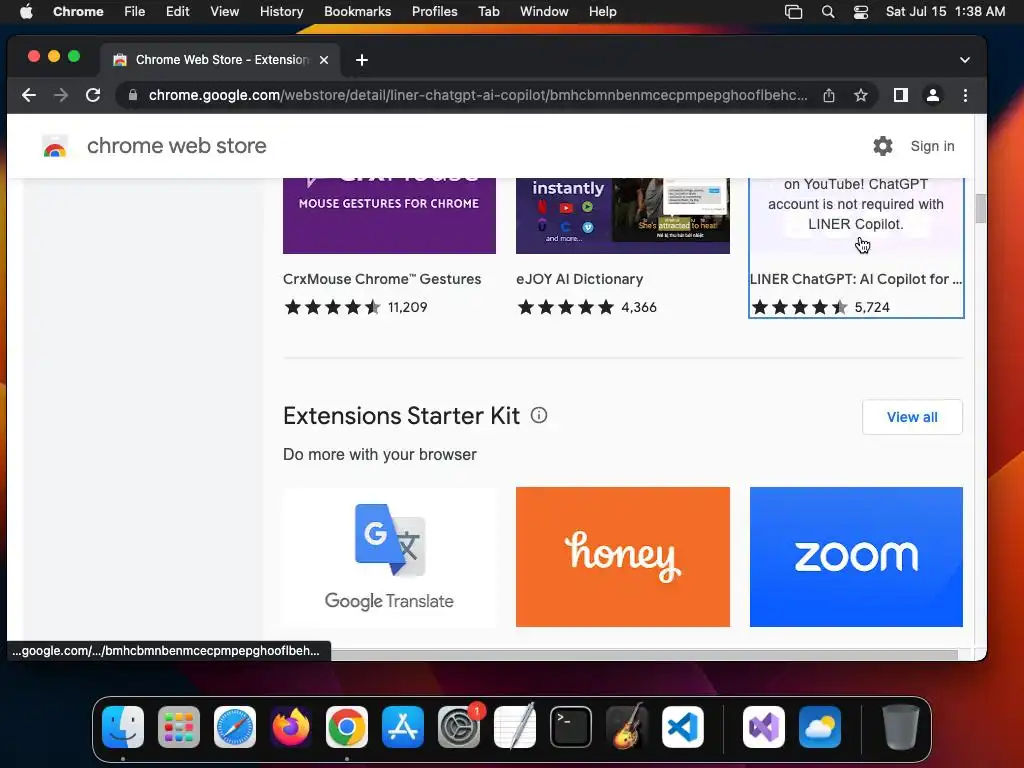Bookmark this page with the star icon
Image resolution: width=1024 pixels, height=768 pixels.
pos(861,95)
